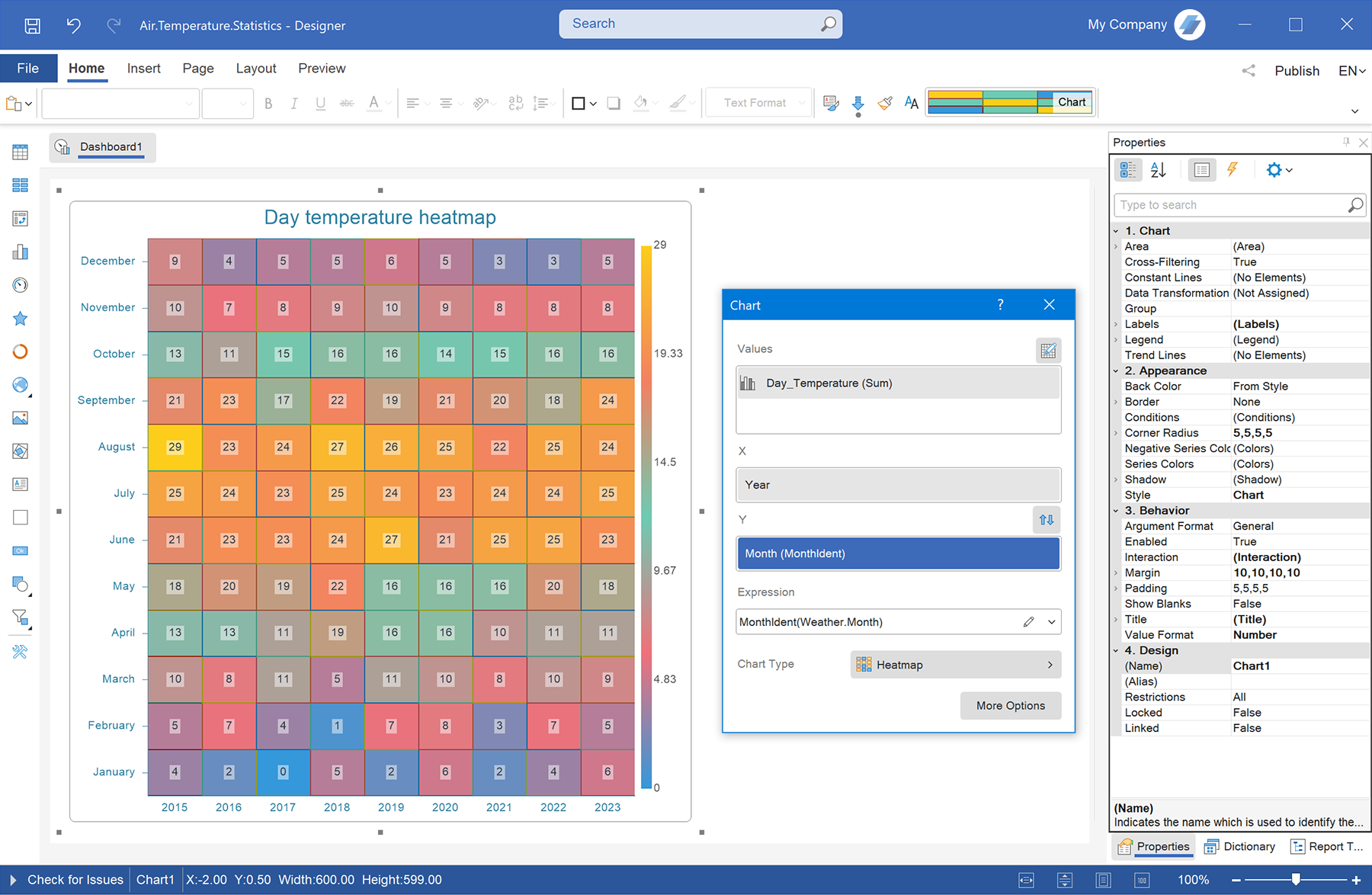1372x895 pixels.
Task: Click the alphabetical sort icon in Properties
Action: pos(1159,170)
